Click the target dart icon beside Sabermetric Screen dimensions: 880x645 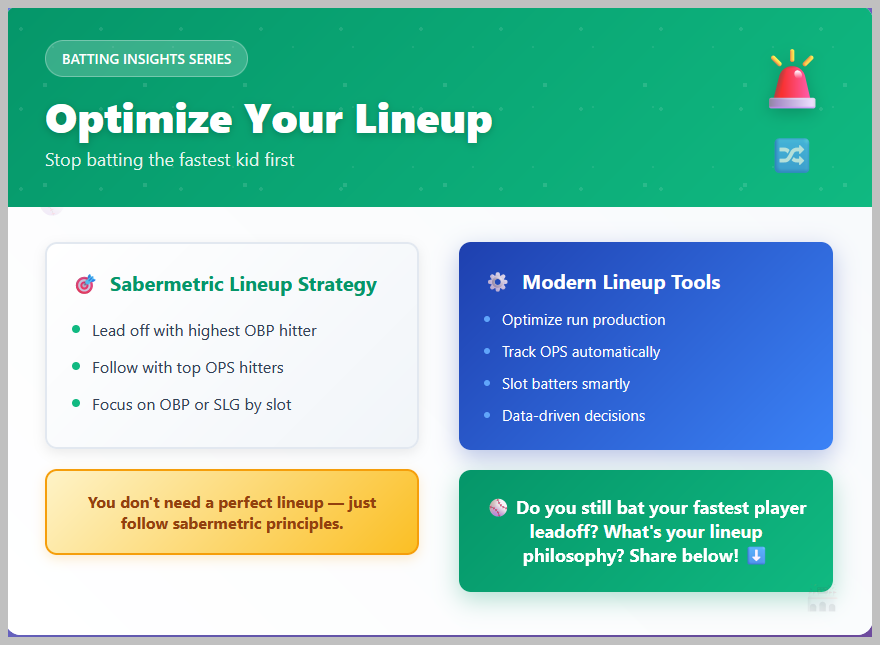tap(85, 285)
